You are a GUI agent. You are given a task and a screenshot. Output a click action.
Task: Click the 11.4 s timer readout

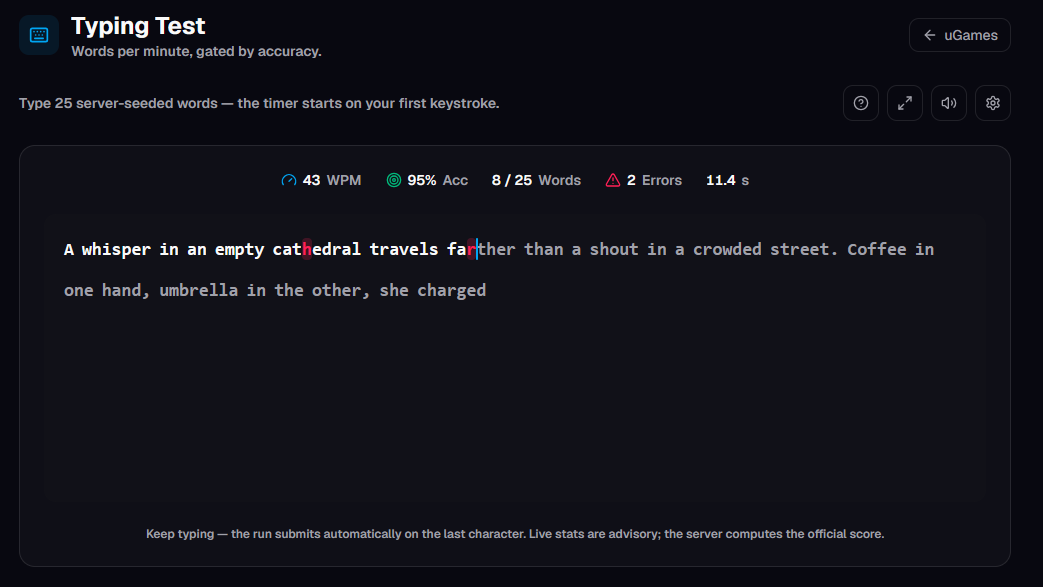pyautogui.click(x=727, y=180)
